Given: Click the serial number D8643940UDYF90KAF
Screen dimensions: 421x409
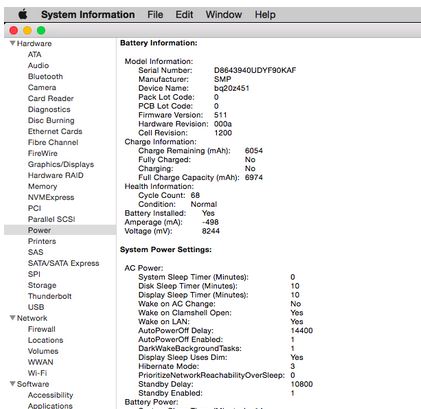Looking at the screenshot, I should click(x=255, y=70).
